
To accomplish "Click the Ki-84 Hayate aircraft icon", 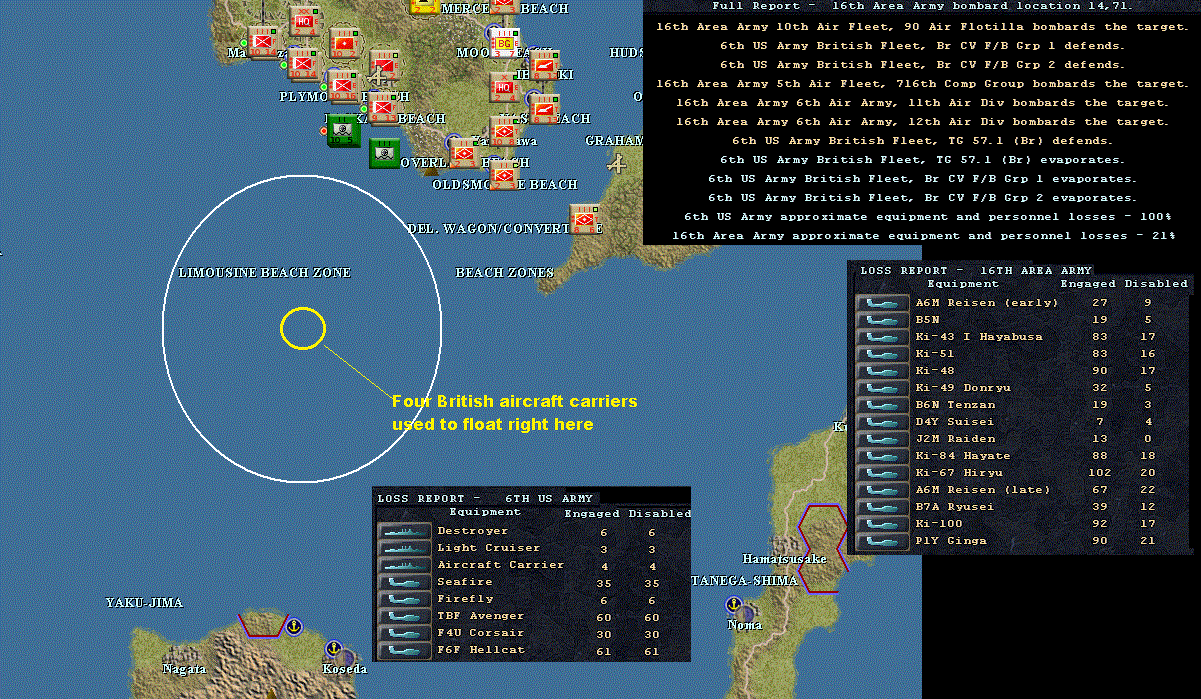I will coord(883,456).
